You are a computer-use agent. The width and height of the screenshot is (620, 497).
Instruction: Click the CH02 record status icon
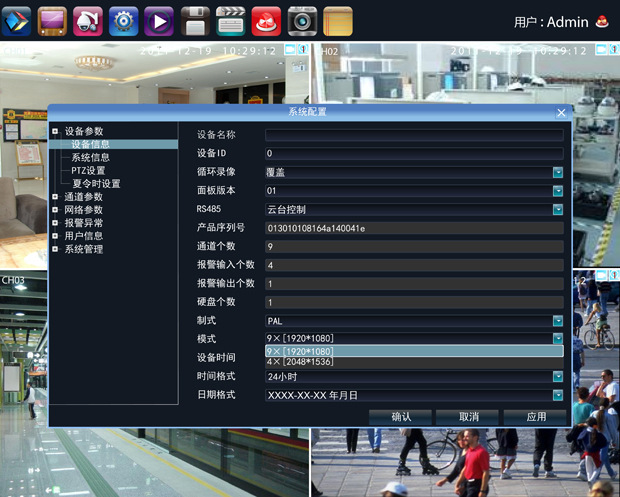pyautogui.click(x=601, y=49)
